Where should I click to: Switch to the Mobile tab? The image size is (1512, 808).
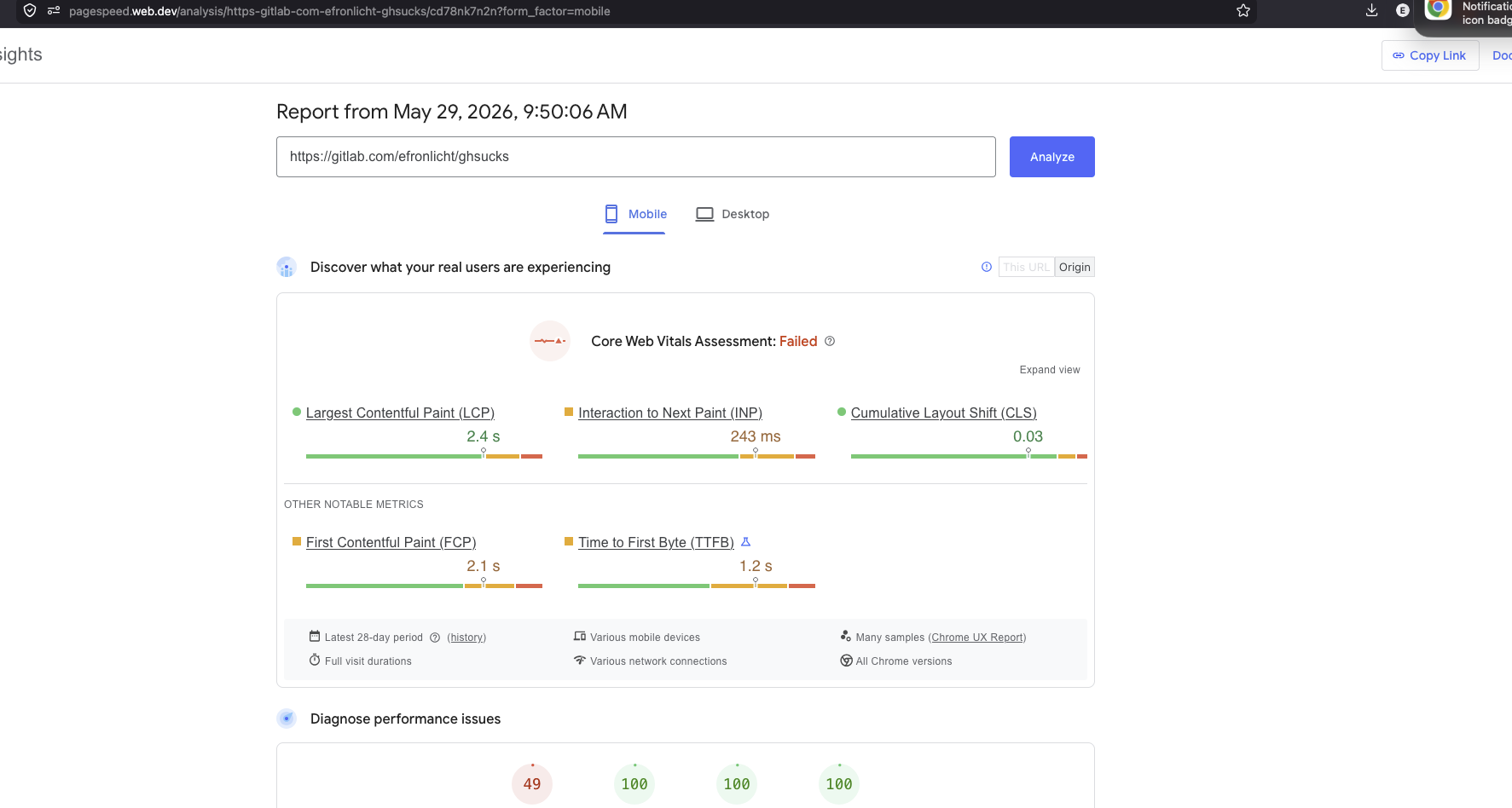coord(635,214)
